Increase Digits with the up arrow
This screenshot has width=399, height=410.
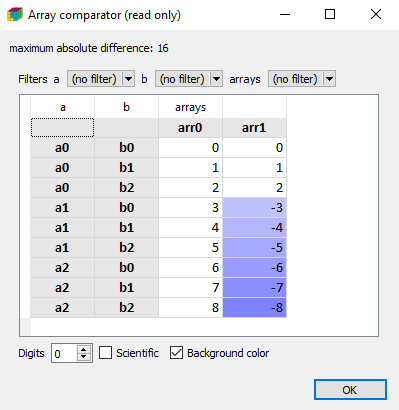click(x=84, y=349)
